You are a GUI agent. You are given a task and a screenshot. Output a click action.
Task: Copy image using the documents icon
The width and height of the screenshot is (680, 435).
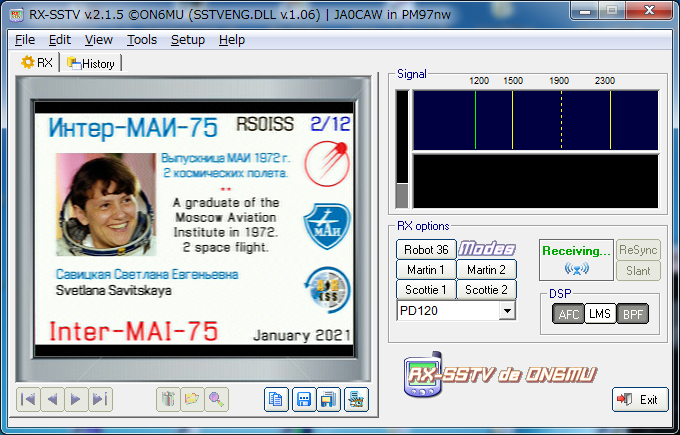click(x=276, y=399)
